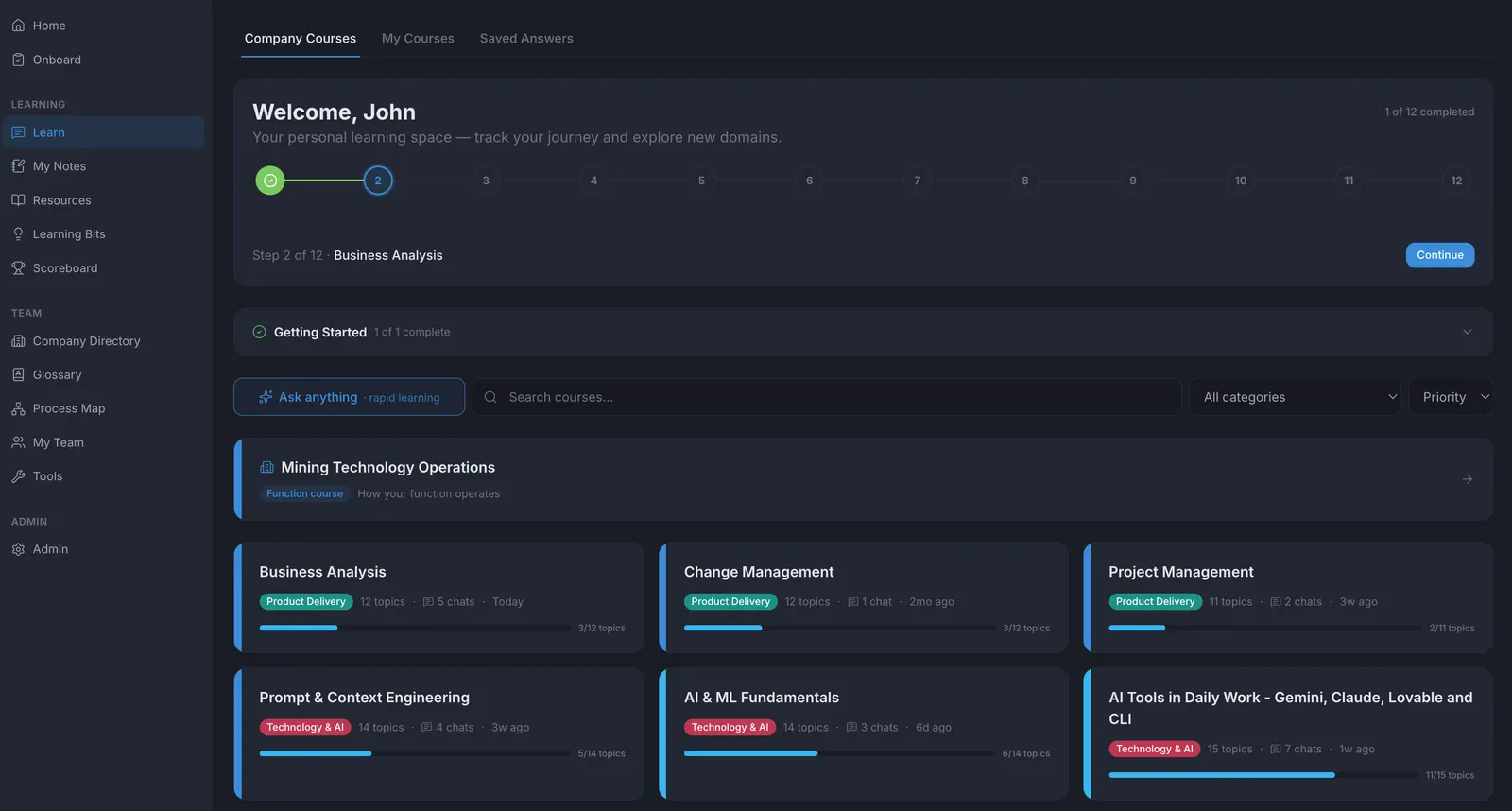This screenshot has height=811, width=1512.
Task: Click the Continue button
Action: 1440,255
